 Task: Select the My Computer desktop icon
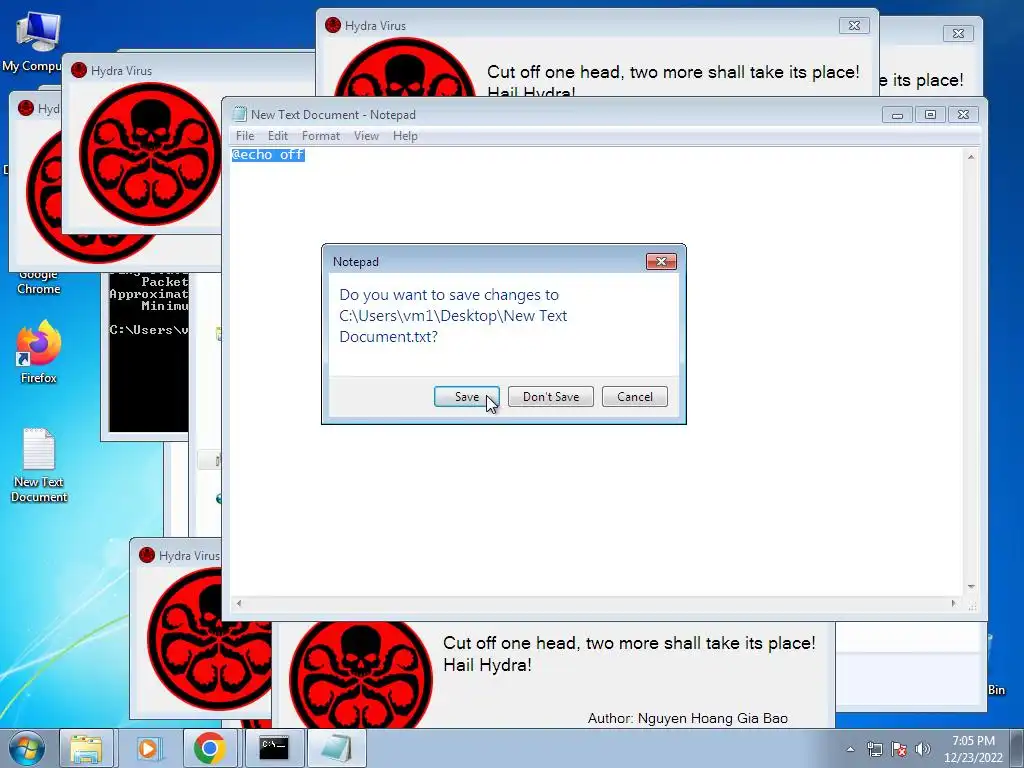point(33,40)
